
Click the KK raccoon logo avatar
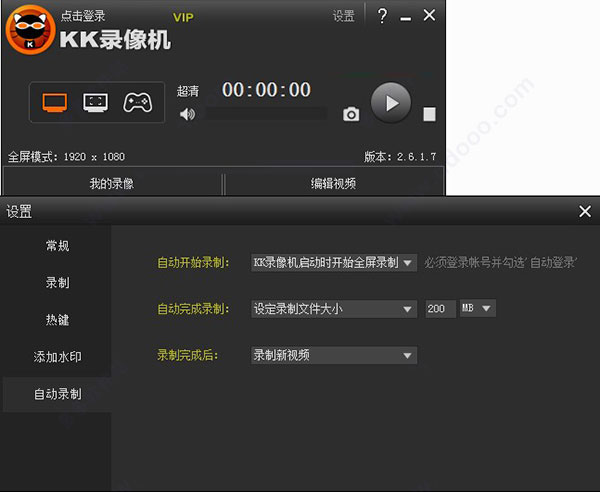(30, 29)
